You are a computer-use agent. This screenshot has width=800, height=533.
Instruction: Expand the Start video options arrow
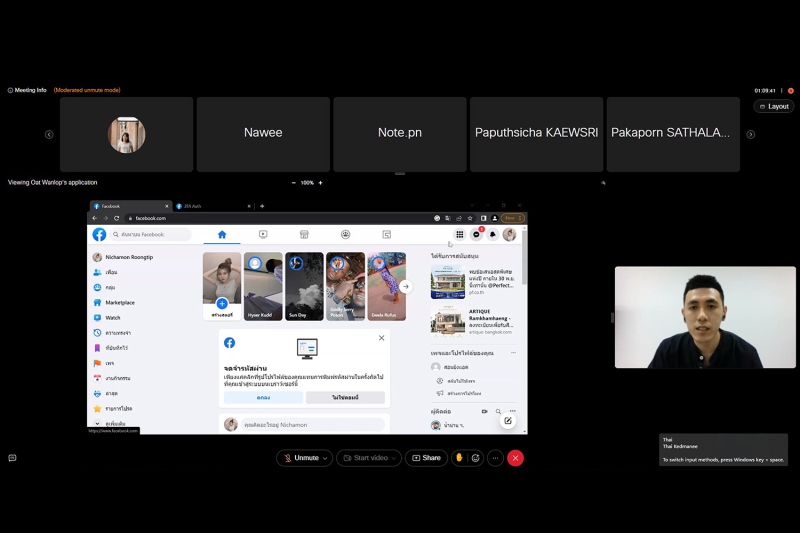(395, 458)
